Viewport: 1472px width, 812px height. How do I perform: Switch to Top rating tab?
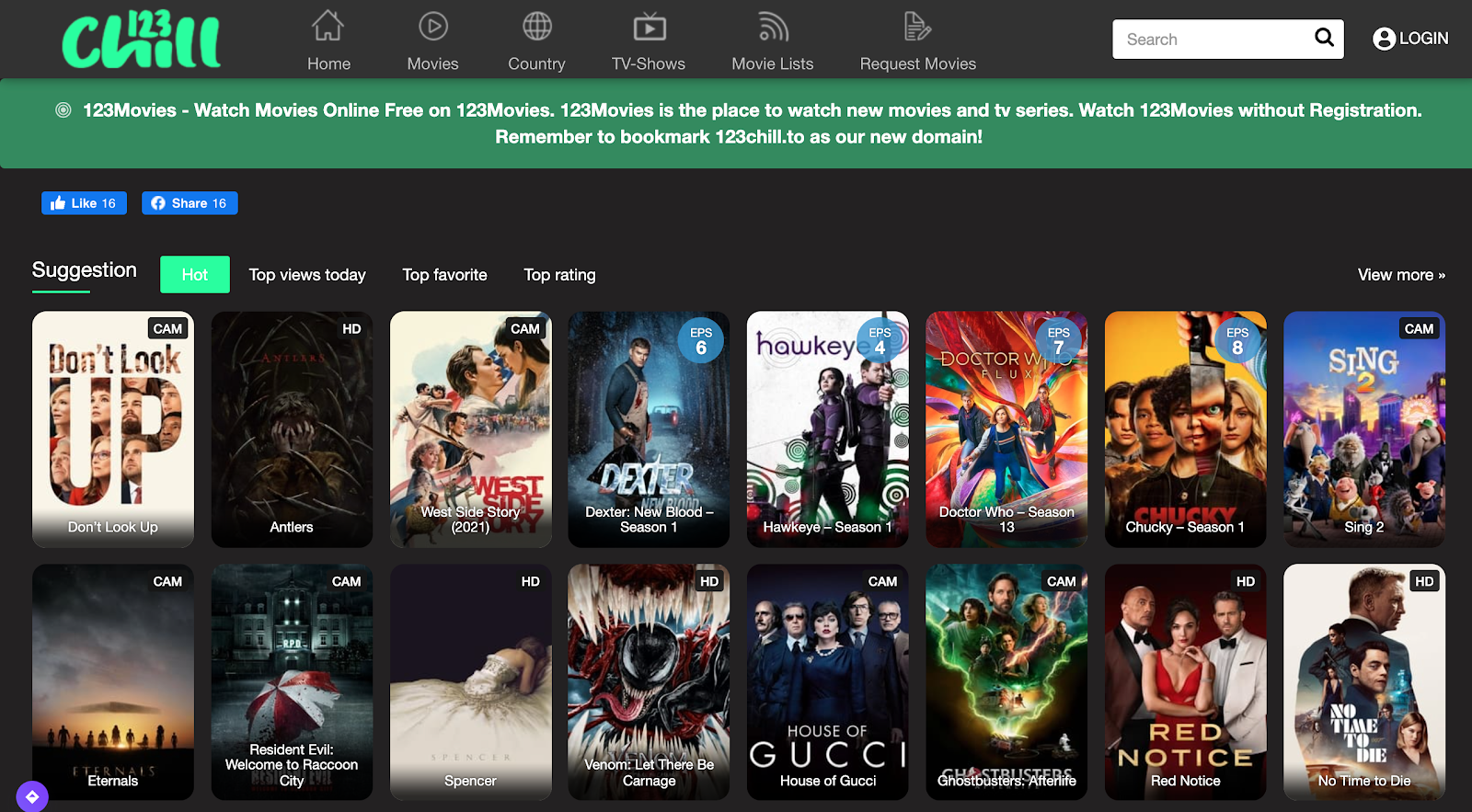(559, 275)
